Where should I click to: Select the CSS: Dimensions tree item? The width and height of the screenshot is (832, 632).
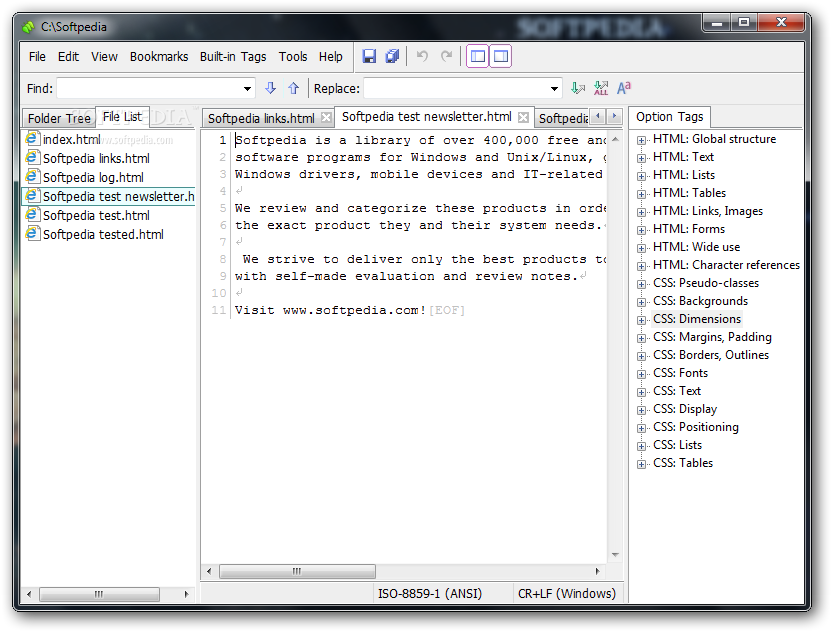coord(697,319)
